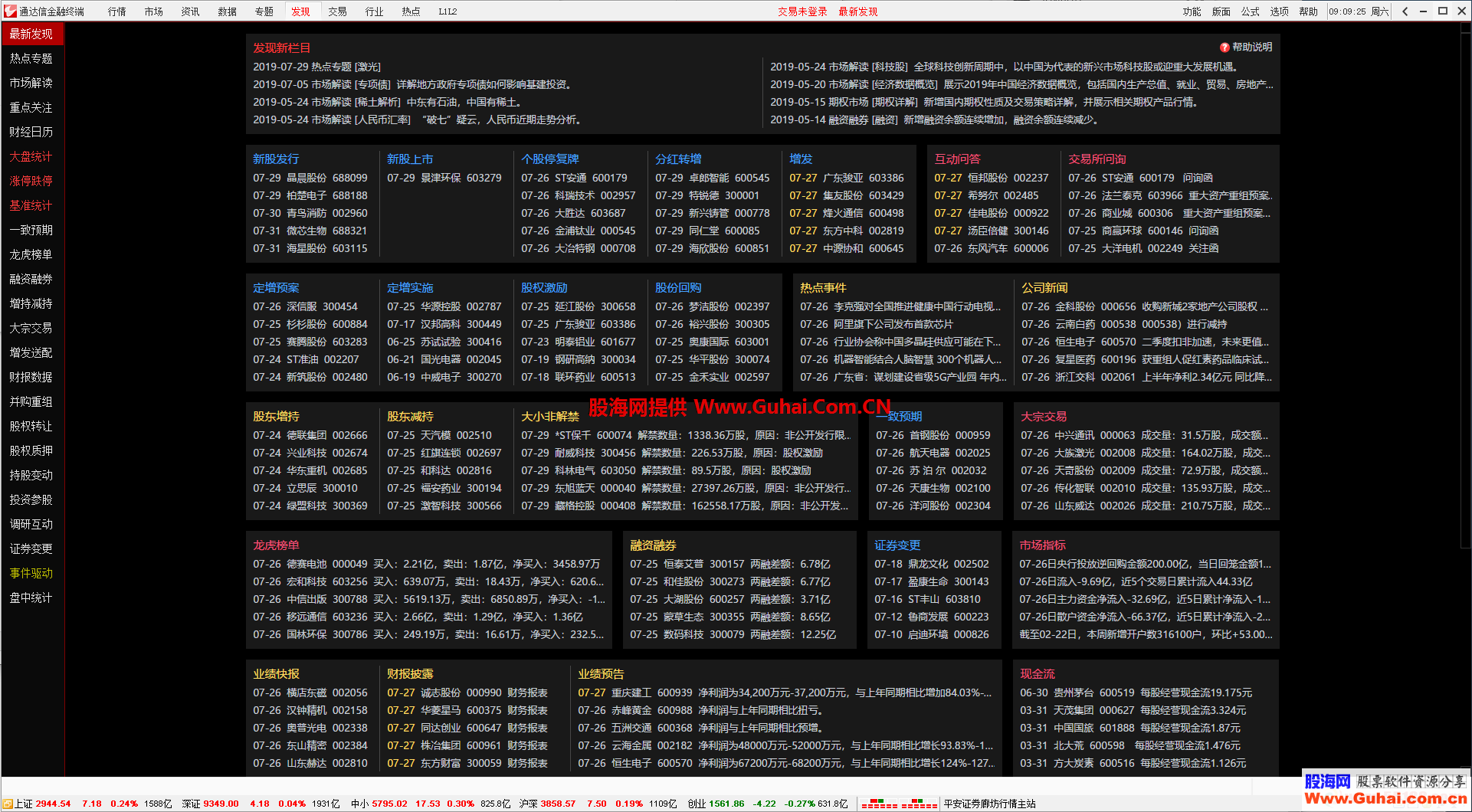Open the 选项 menu
This screenshot has height=812, width=1472.
[1280, 11]
